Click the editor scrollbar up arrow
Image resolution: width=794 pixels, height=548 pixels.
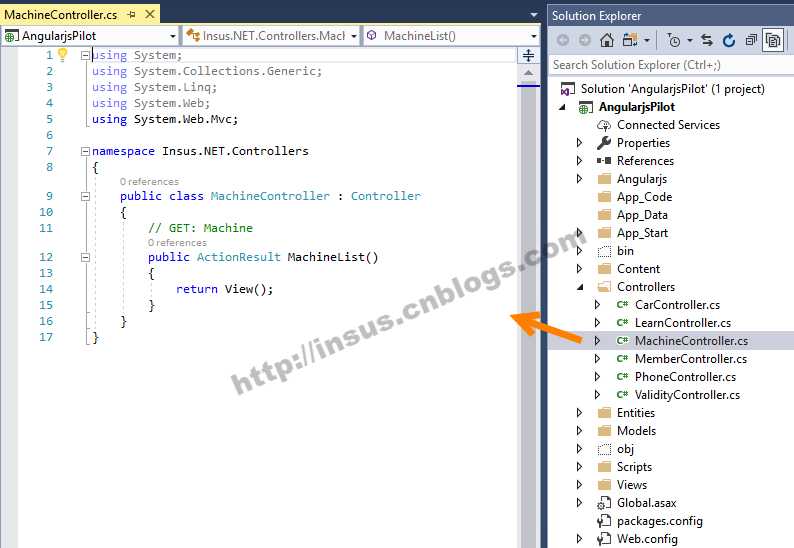pyautogui.click(x=528, y=73)
